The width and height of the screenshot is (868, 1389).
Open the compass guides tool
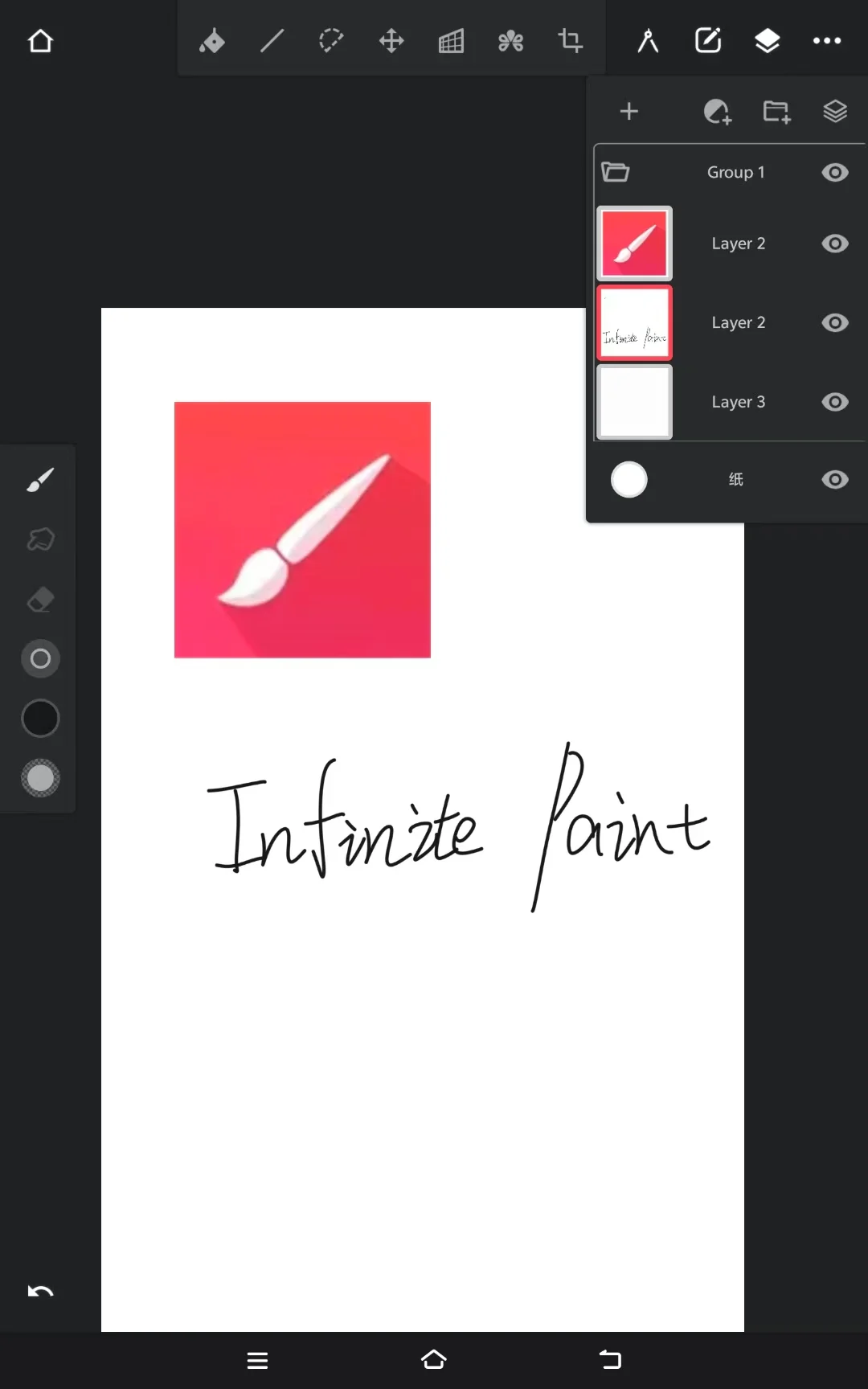click(648, 40)
